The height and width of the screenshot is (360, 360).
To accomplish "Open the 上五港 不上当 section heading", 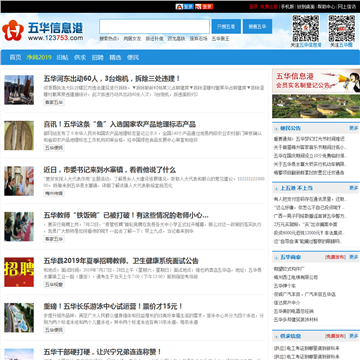I will tap(296, 188).
